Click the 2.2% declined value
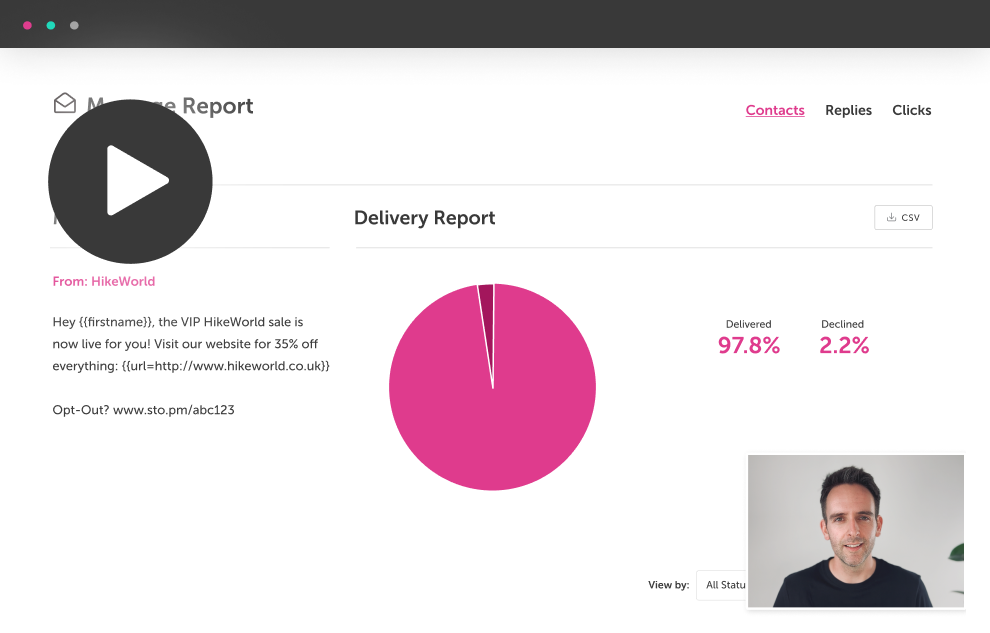 [x=844, y=345]
